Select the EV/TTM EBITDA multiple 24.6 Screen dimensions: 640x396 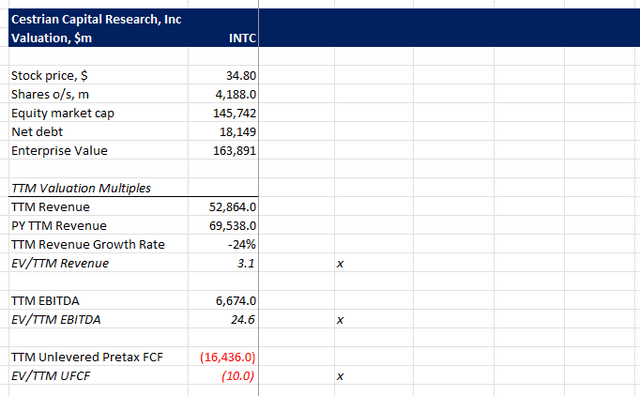point(243,320)
